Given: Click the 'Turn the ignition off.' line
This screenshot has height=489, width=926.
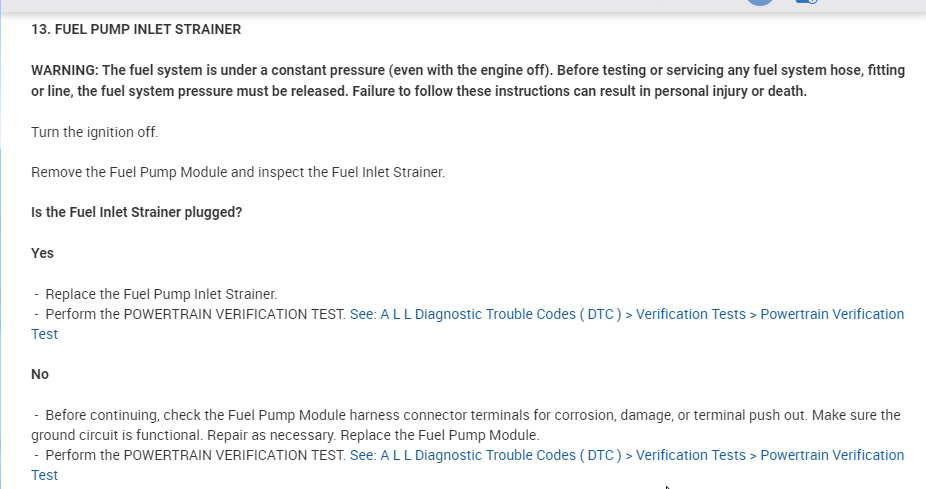Looking at the screenshot, I should point(95,132).
